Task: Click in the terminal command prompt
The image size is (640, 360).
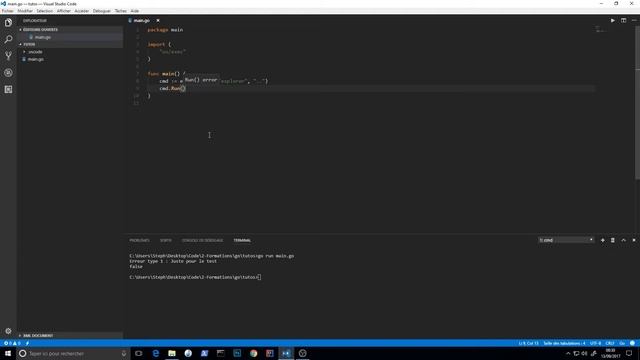Action: tap(260, 277)
